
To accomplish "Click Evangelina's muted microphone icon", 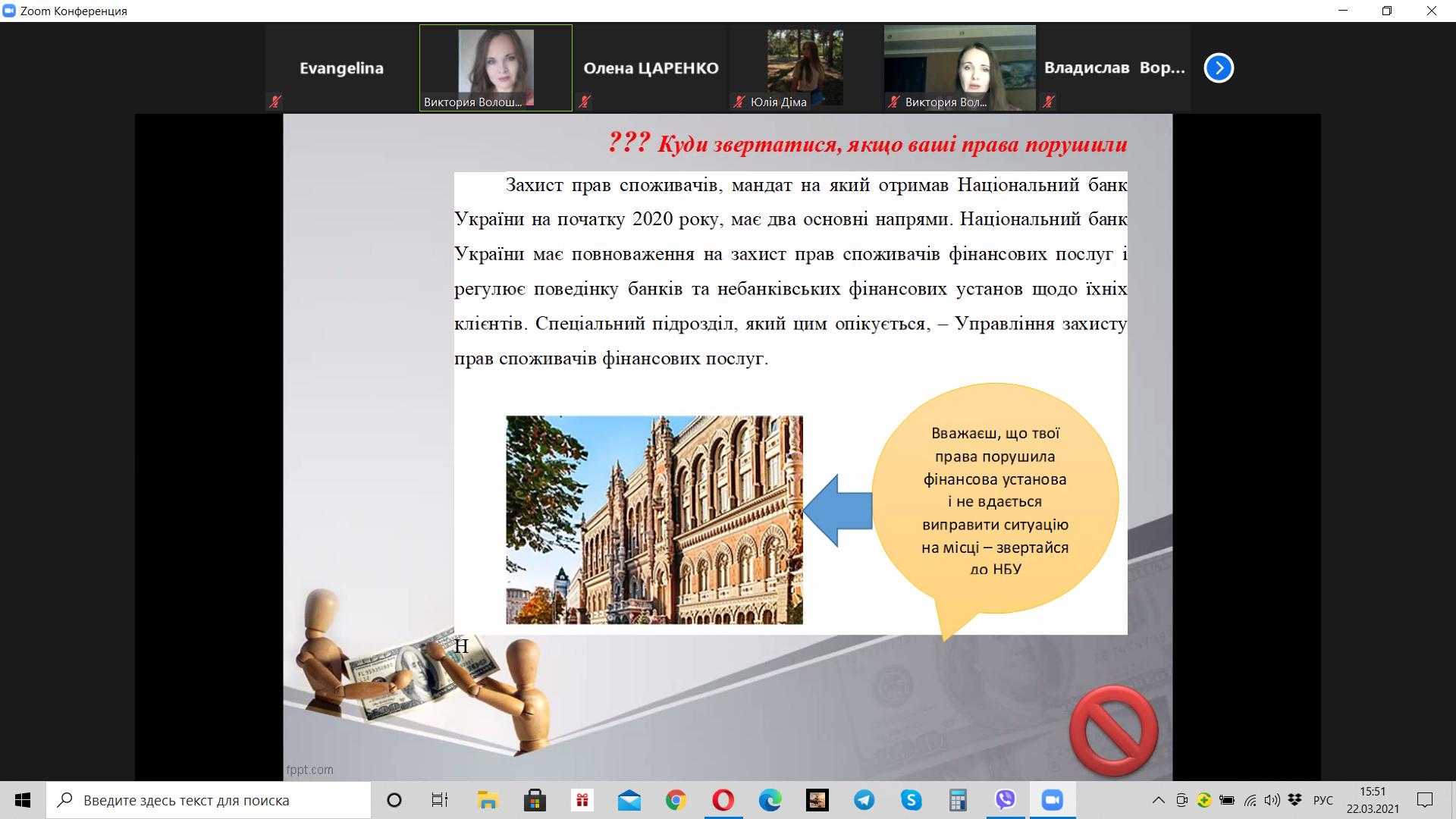I will [275, 102].
